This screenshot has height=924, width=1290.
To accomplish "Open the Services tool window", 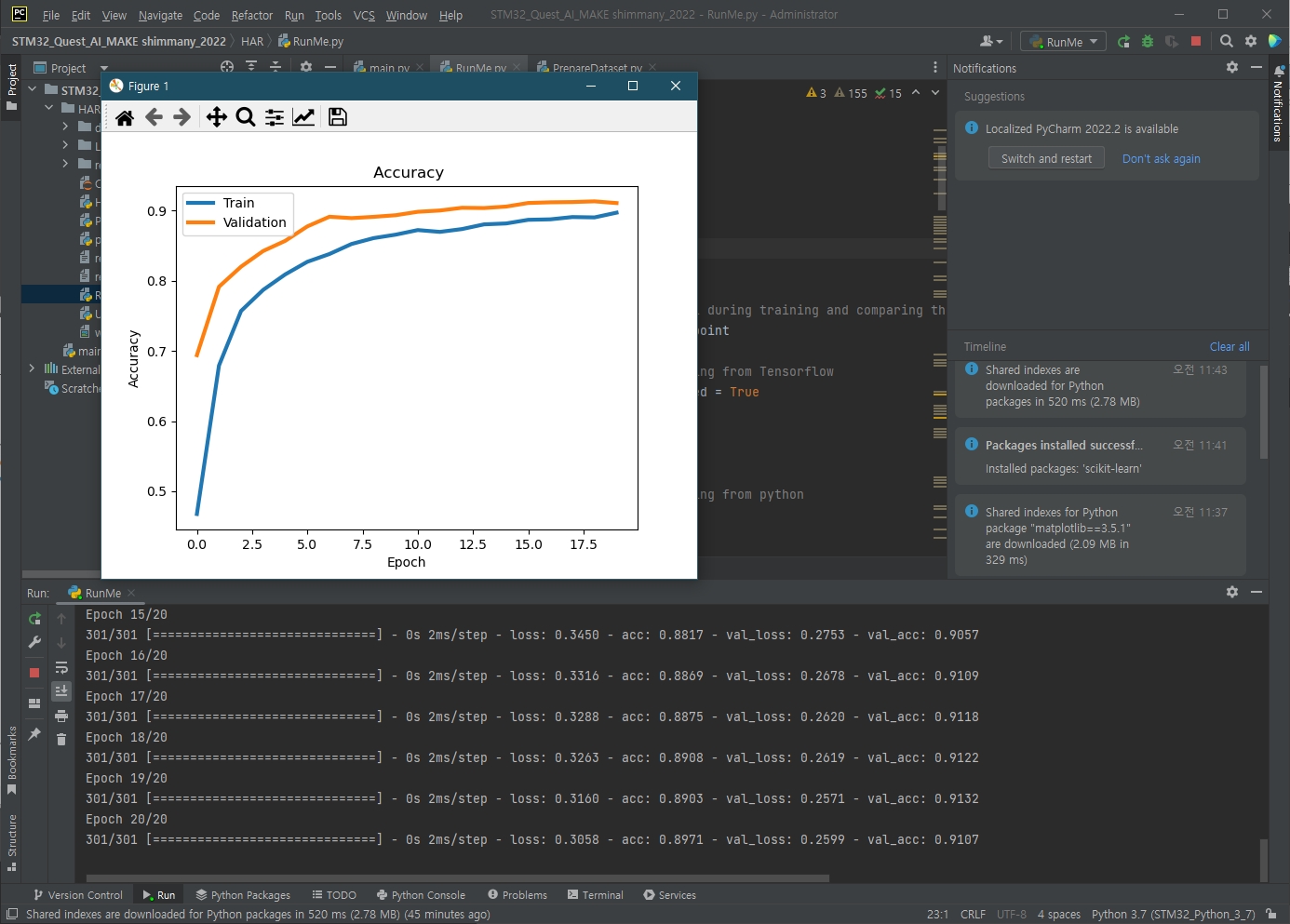I will coord(670,895).
